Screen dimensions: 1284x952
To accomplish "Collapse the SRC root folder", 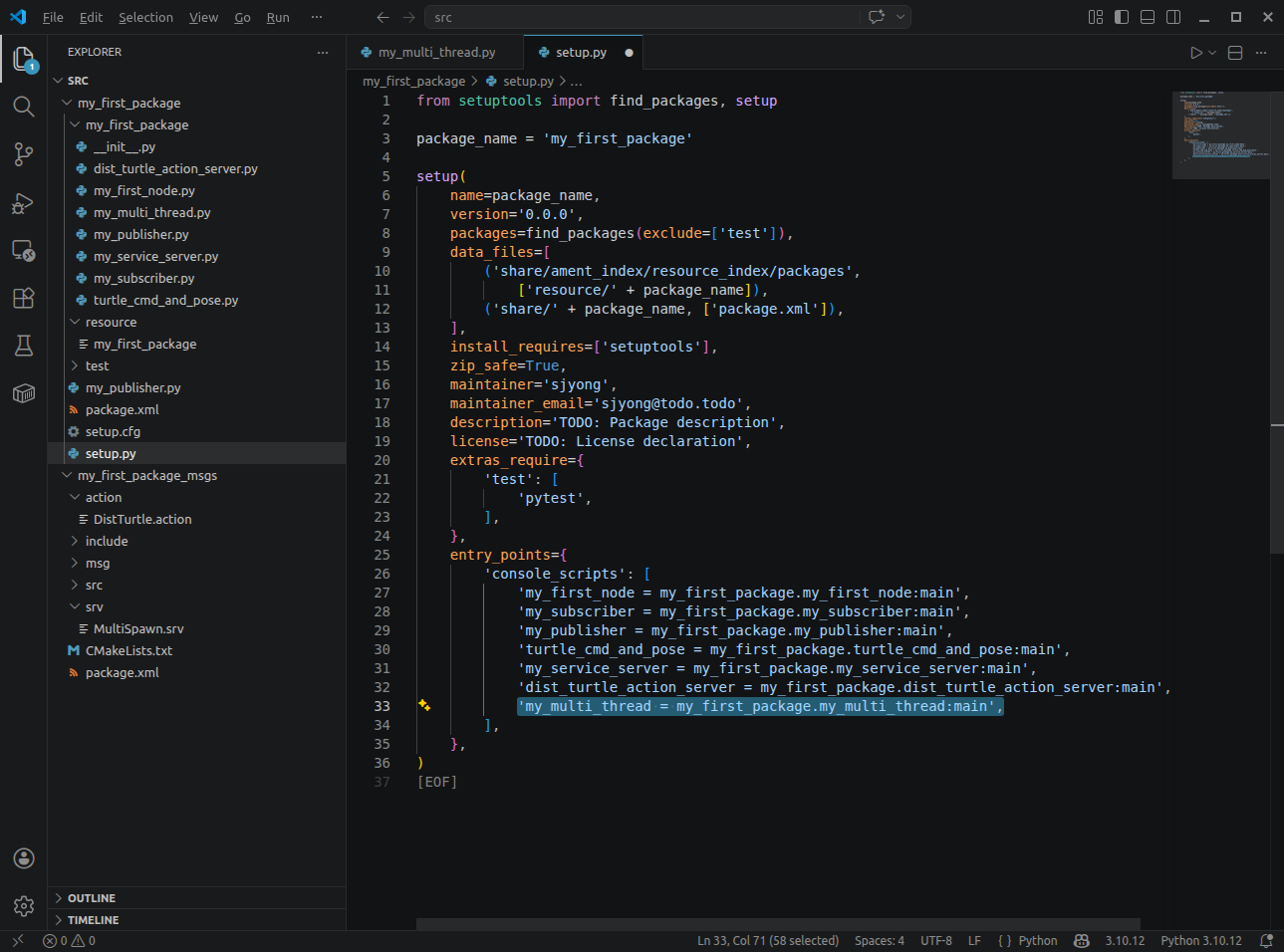I will (x=196, y=81).
